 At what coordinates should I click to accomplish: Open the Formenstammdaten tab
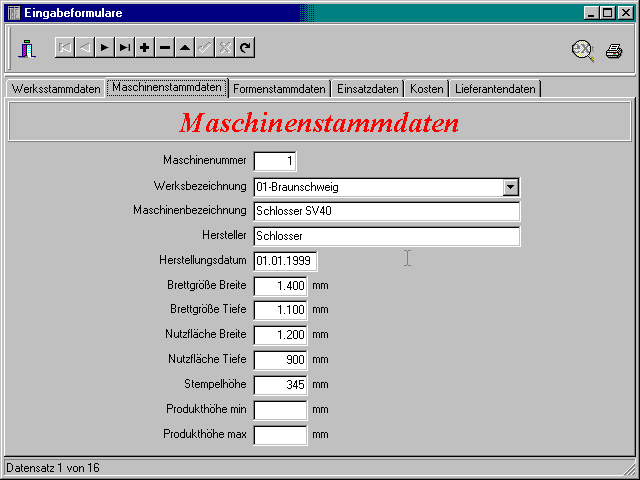pos(279,89)
